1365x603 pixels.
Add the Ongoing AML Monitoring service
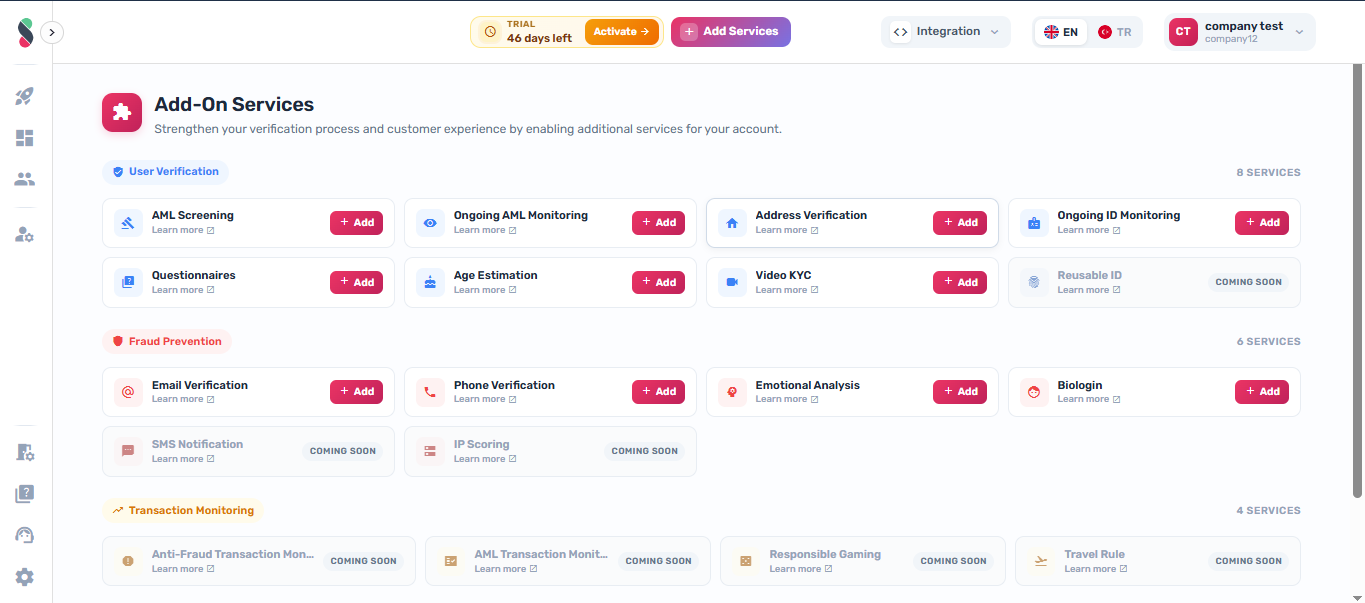point(659,223)
